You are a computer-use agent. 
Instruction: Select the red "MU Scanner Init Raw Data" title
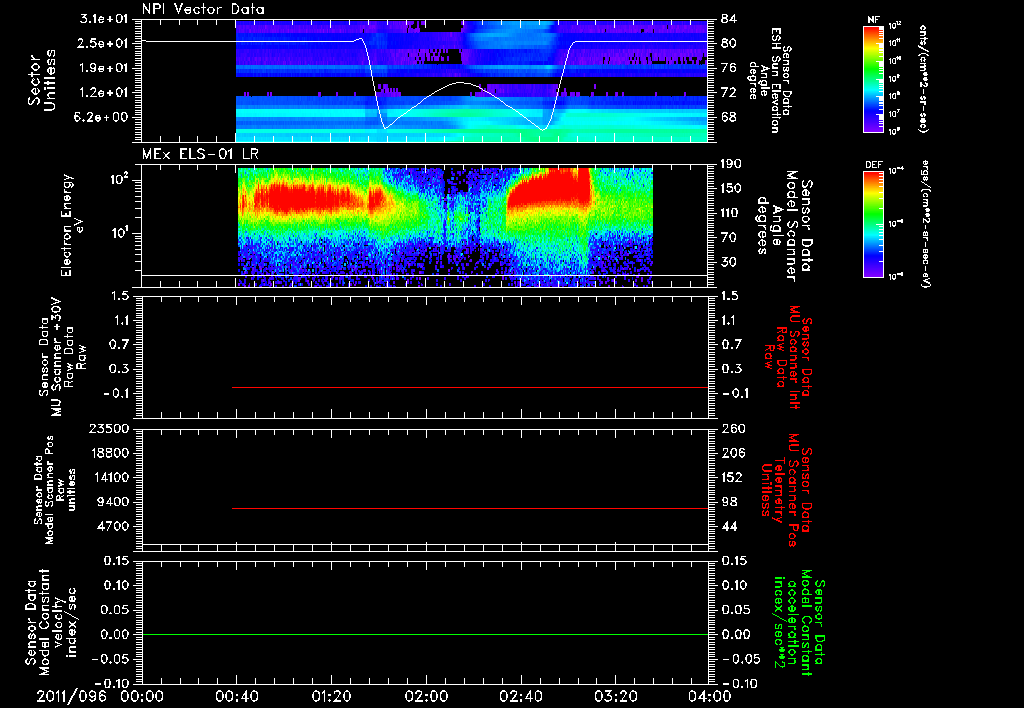[x=786, y=357]
